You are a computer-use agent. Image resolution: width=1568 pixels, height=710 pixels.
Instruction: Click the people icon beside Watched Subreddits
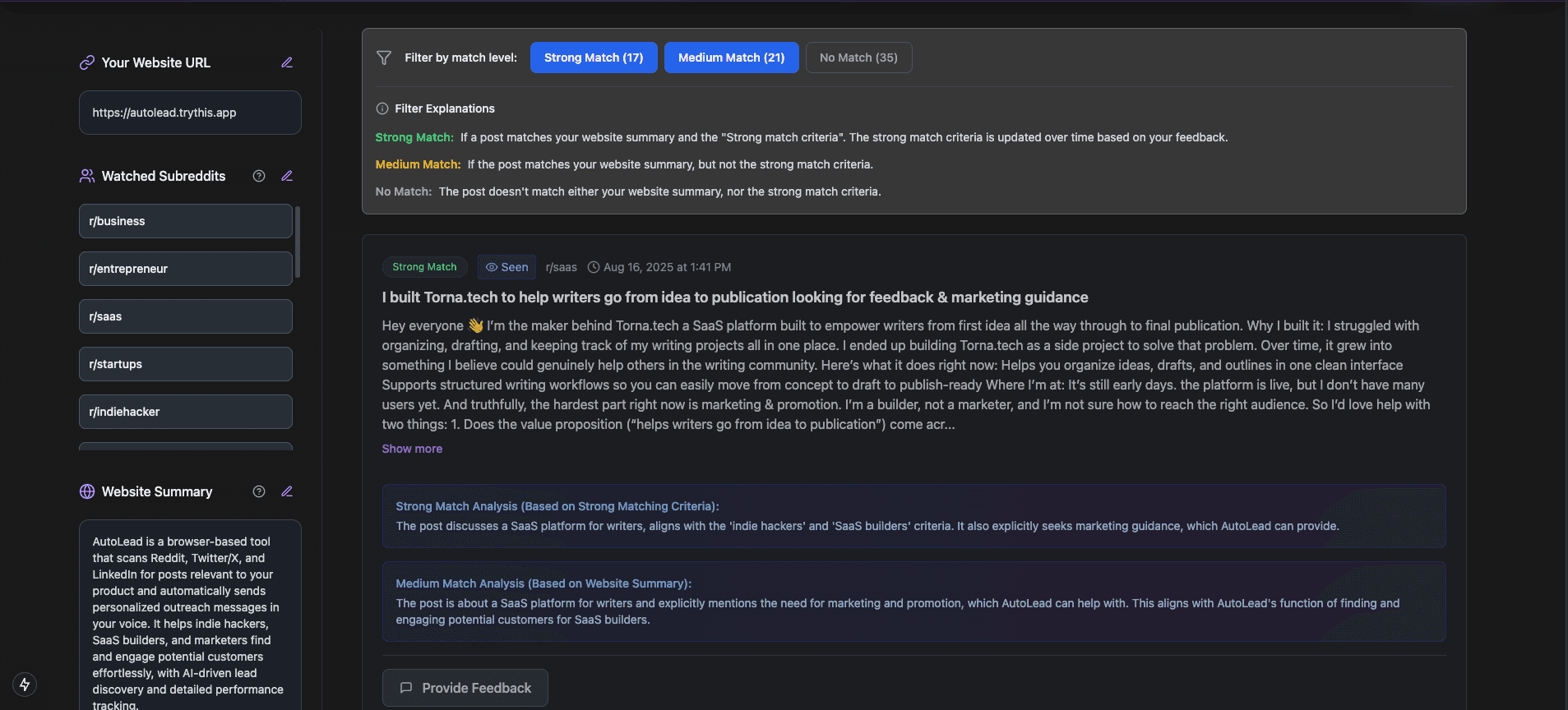[87, 176]
